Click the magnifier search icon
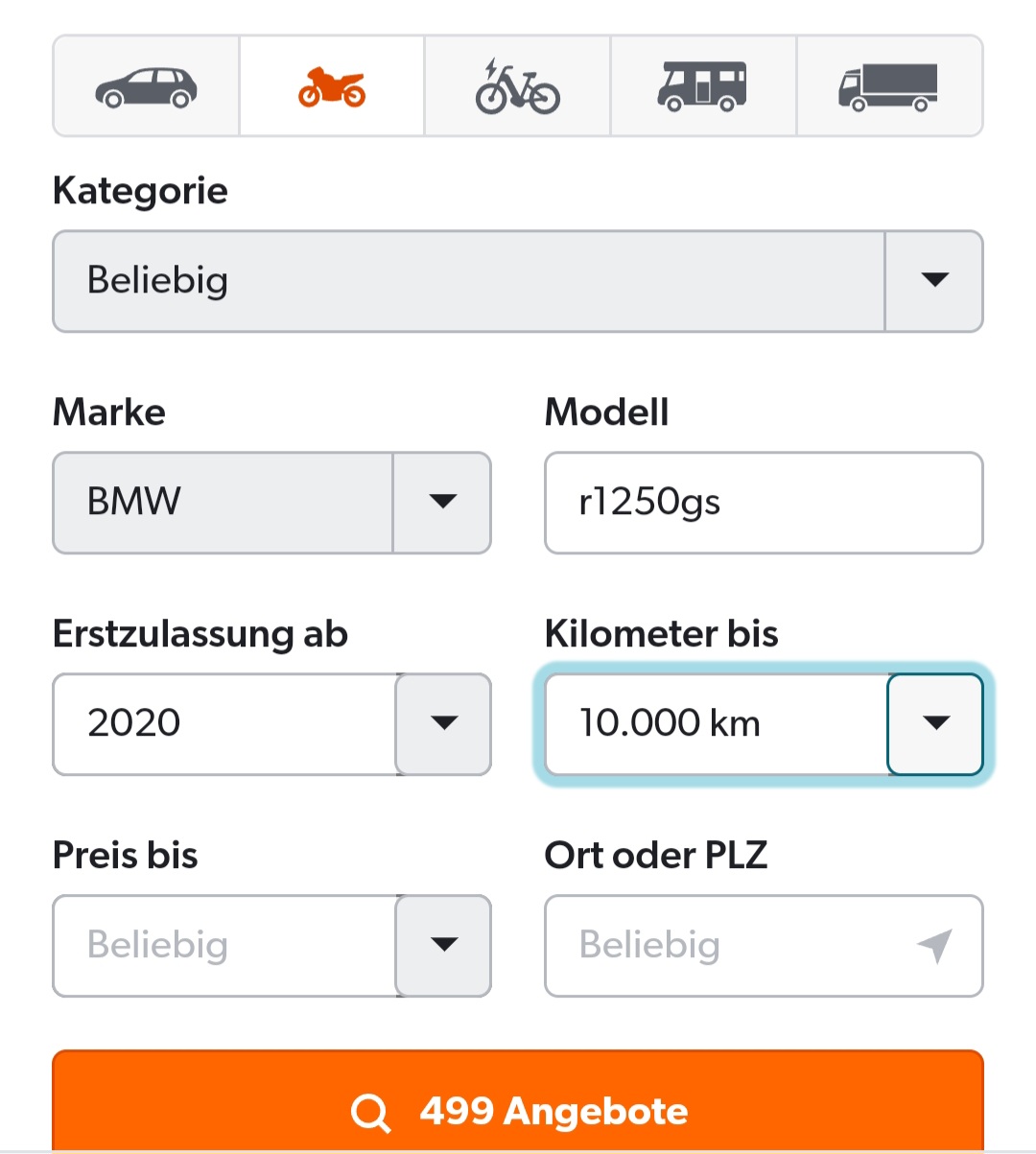 370,1113
